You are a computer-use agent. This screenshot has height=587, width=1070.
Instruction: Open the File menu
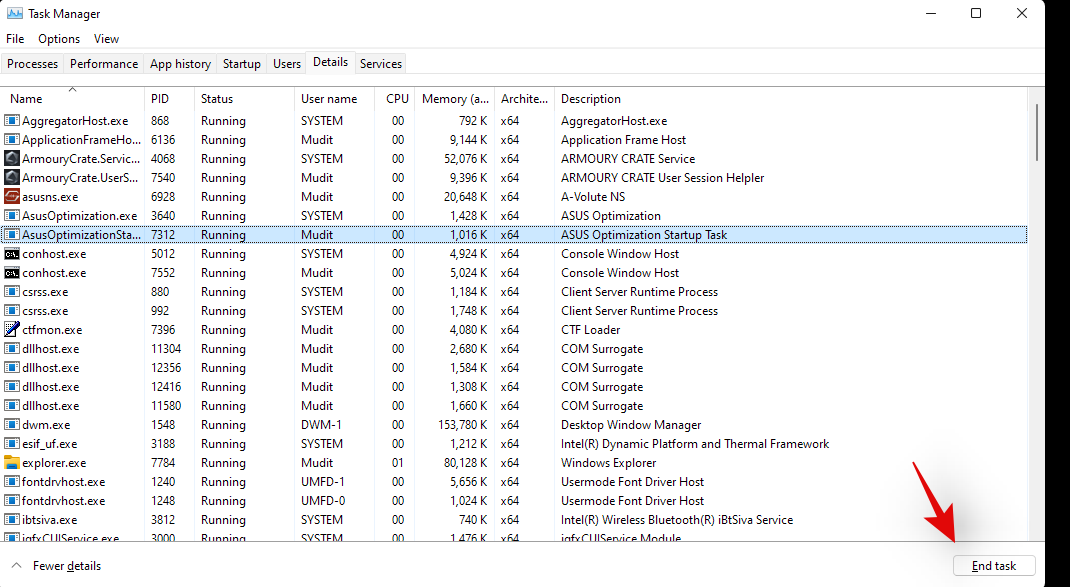tap(15, 39)
